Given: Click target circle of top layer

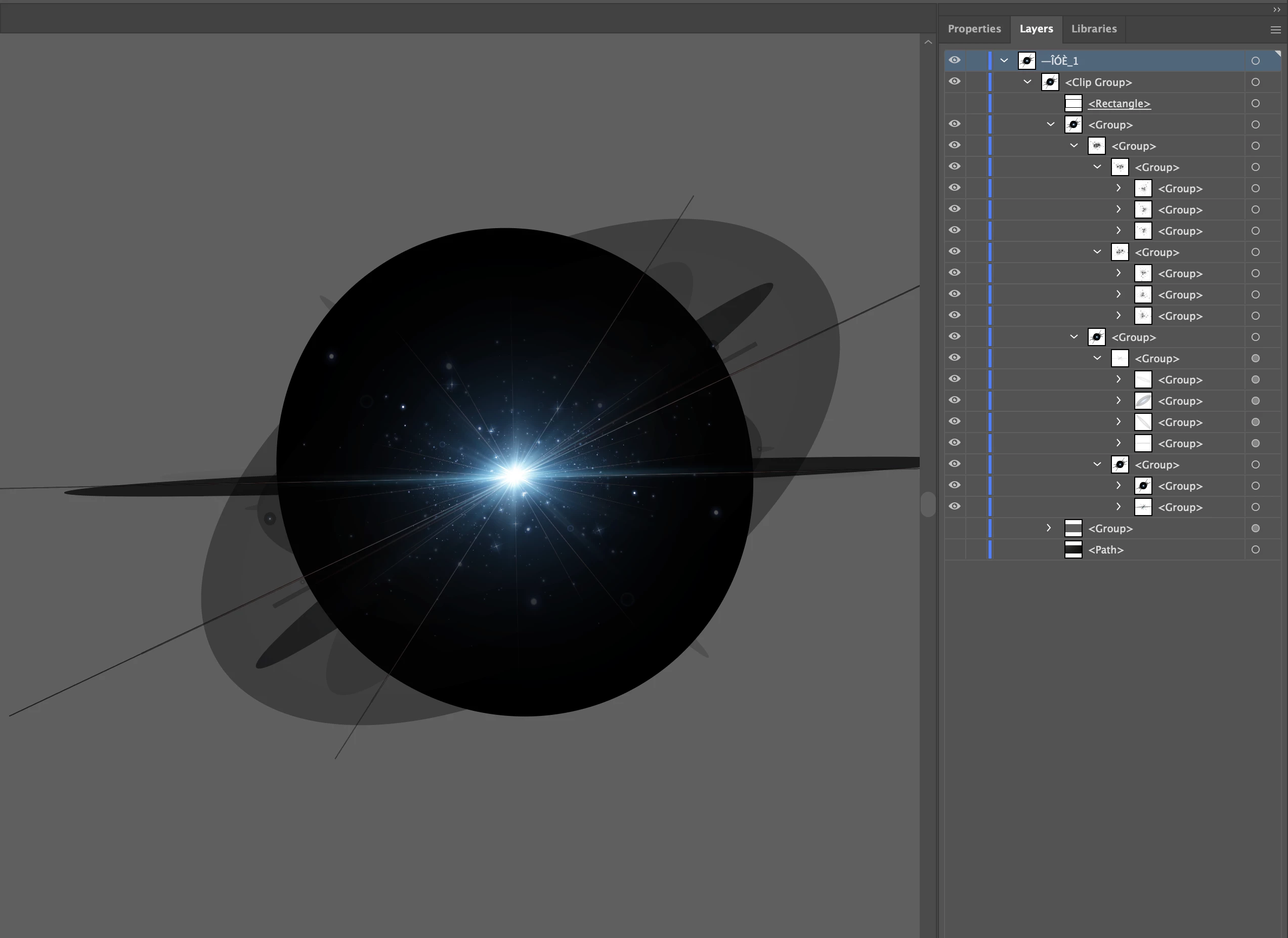Looking at the screenshot, I should tap(1255, 61).
